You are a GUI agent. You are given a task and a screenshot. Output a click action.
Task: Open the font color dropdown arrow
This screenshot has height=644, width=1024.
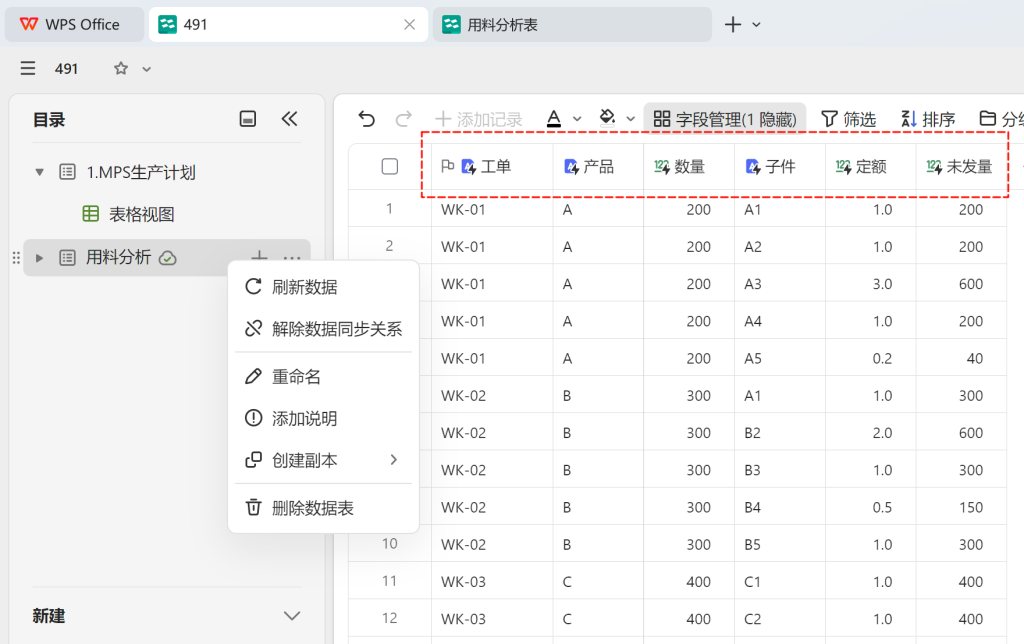[x=577, y=119]
